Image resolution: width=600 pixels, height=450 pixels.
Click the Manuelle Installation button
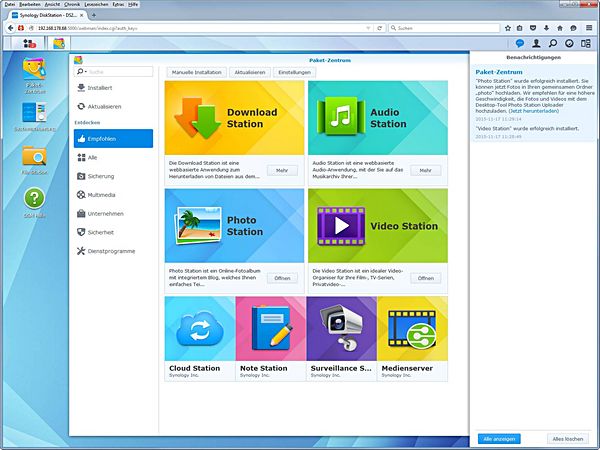pos(197,72)
